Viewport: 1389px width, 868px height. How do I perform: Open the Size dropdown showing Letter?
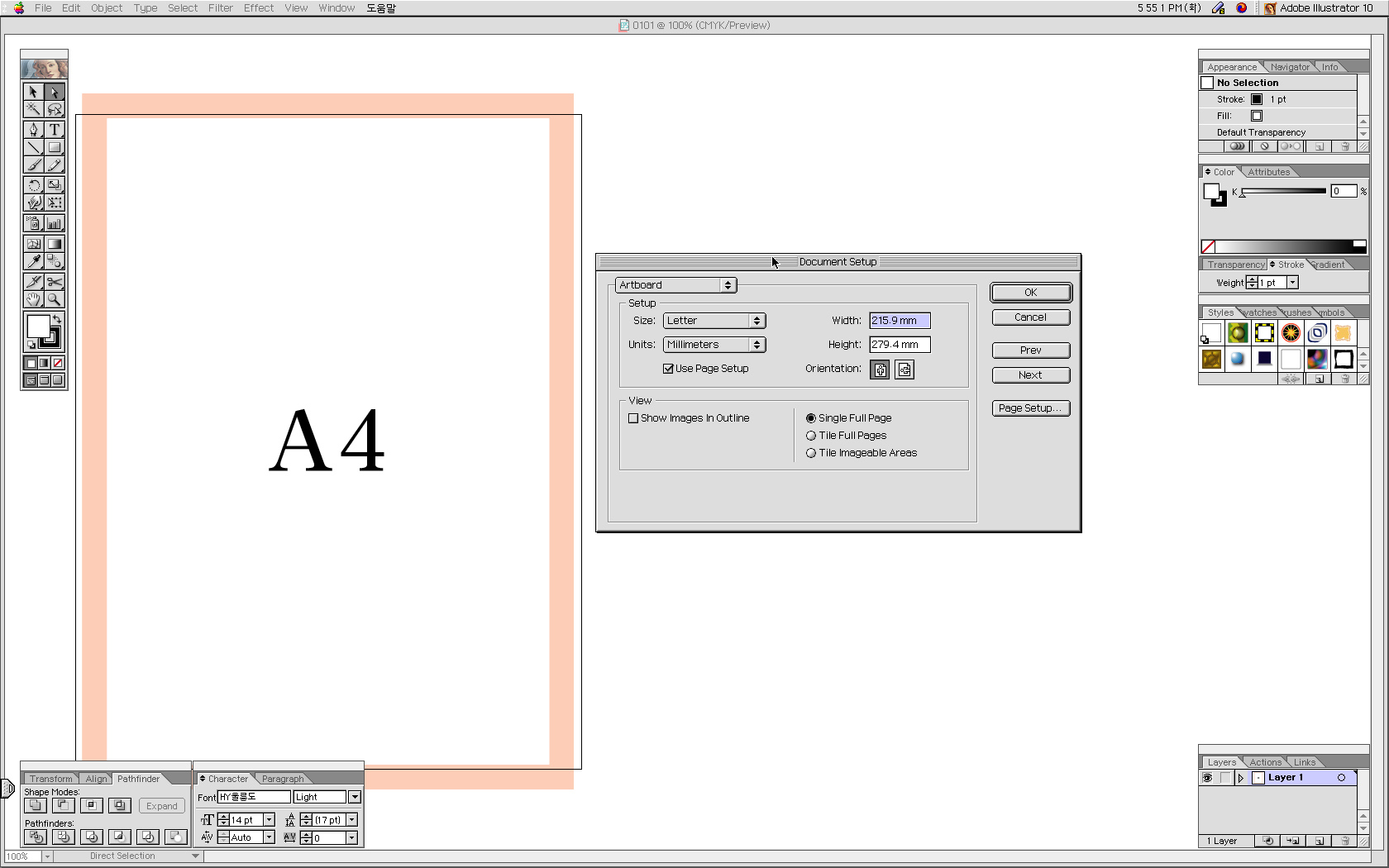[x=714, y=321]
